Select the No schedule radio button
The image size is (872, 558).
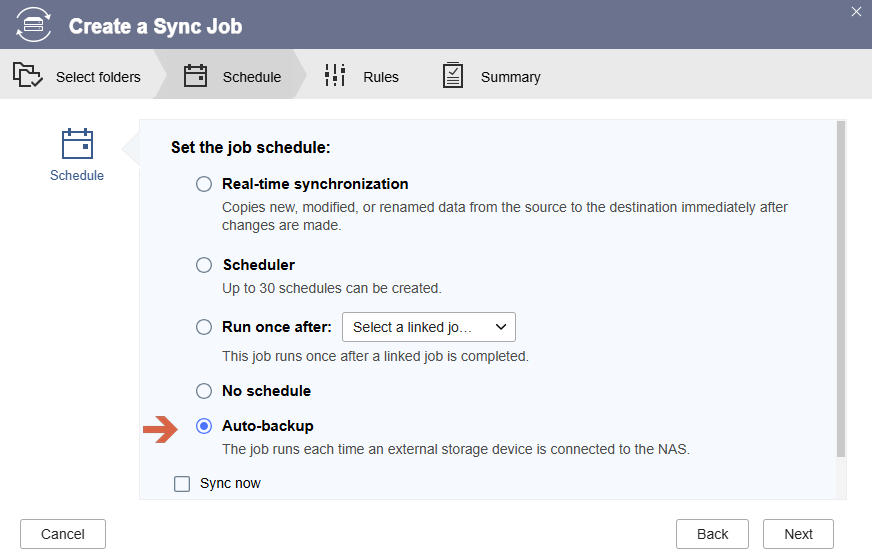[x=204, y=391]
